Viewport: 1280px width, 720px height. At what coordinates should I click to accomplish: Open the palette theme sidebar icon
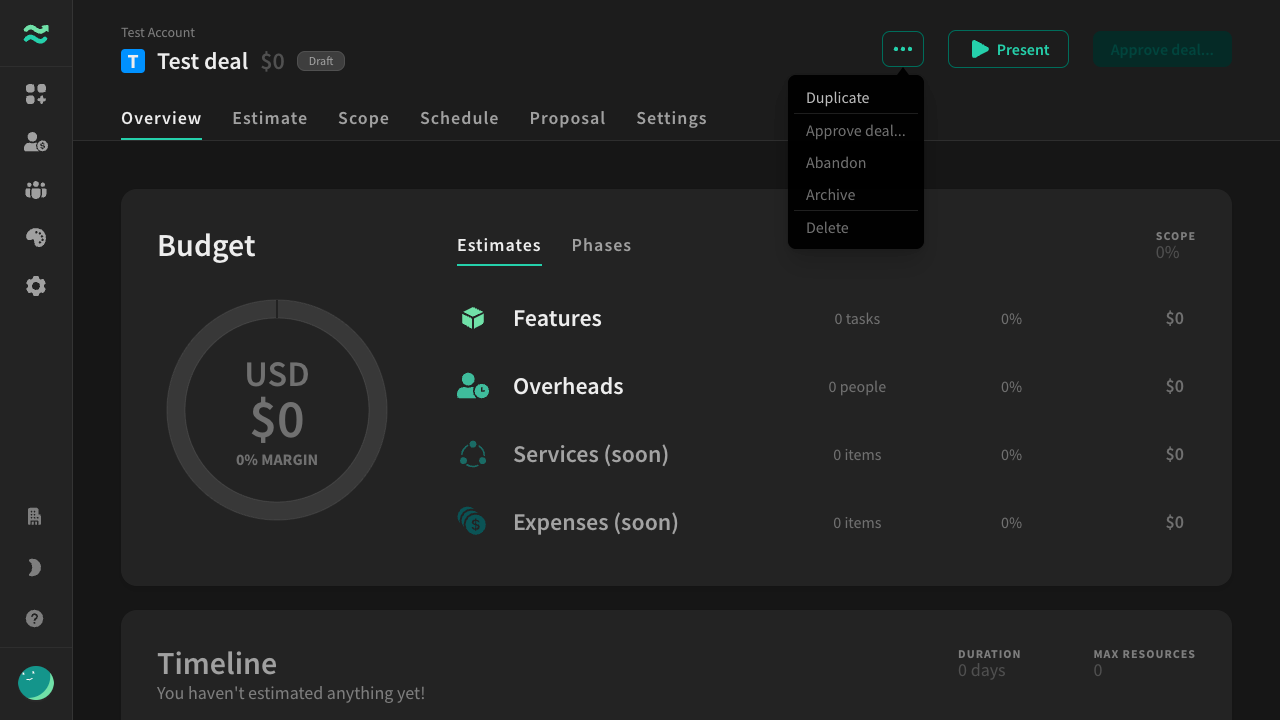point(36,238)
